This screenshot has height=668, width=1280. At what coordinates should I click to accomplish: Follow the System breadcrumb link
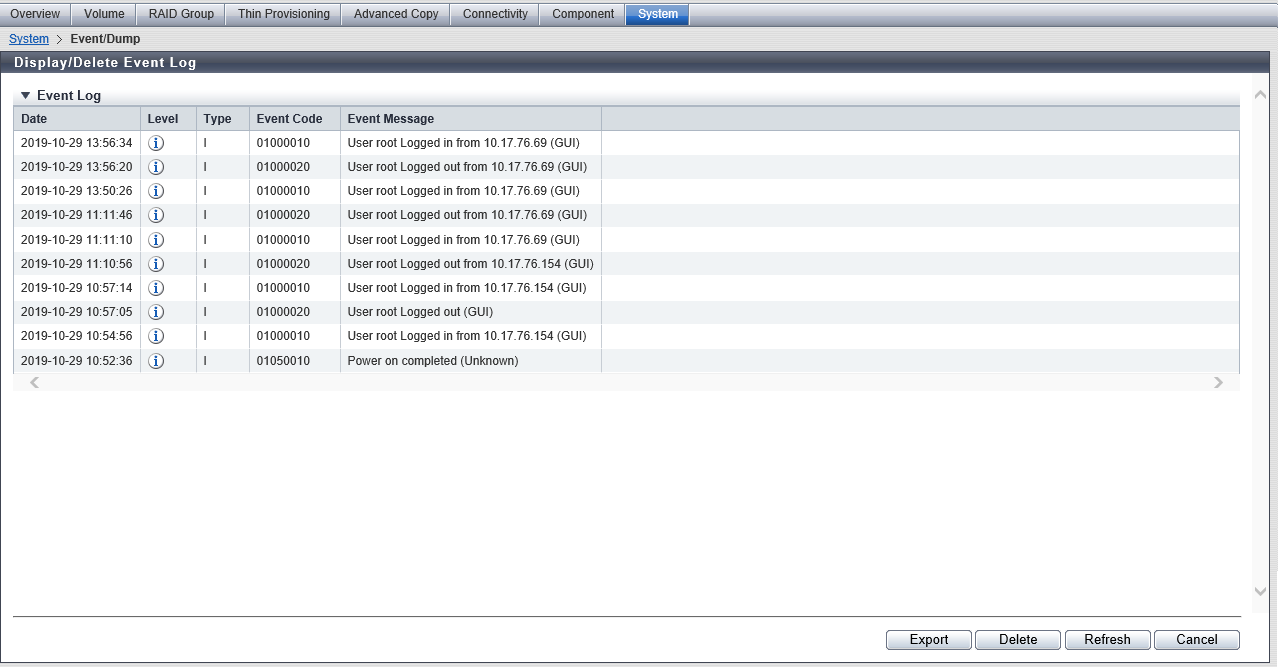(29, 39)
